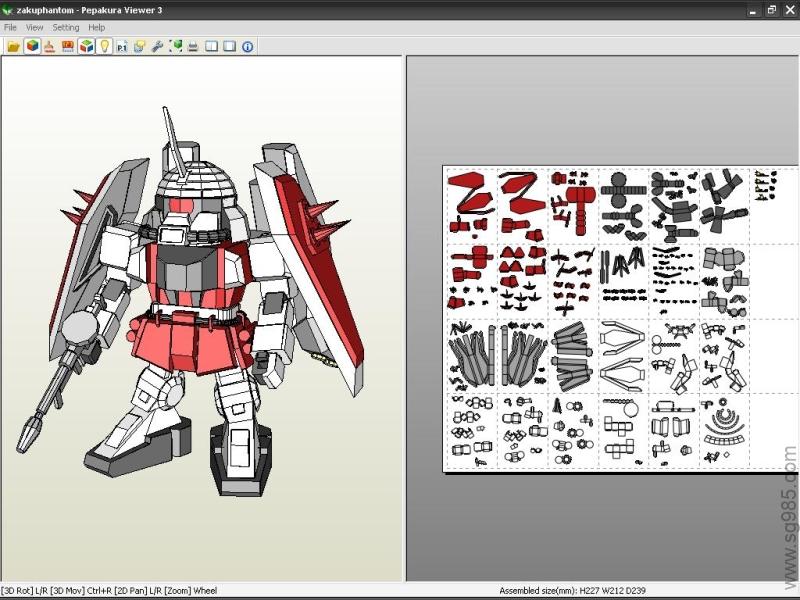Click the Open file folder icon
Screen dimensions: 800x600
[13, 46]
